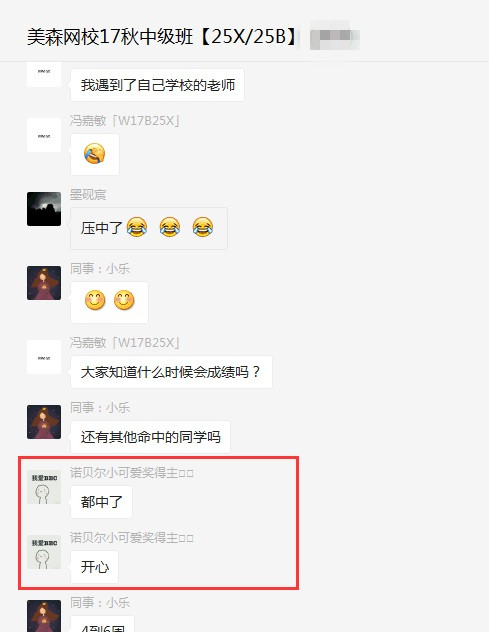Click the dark night-sky avatar of 墨砚宸
Image resolution: width=489 pixels, height=632 pixels.
44,209
